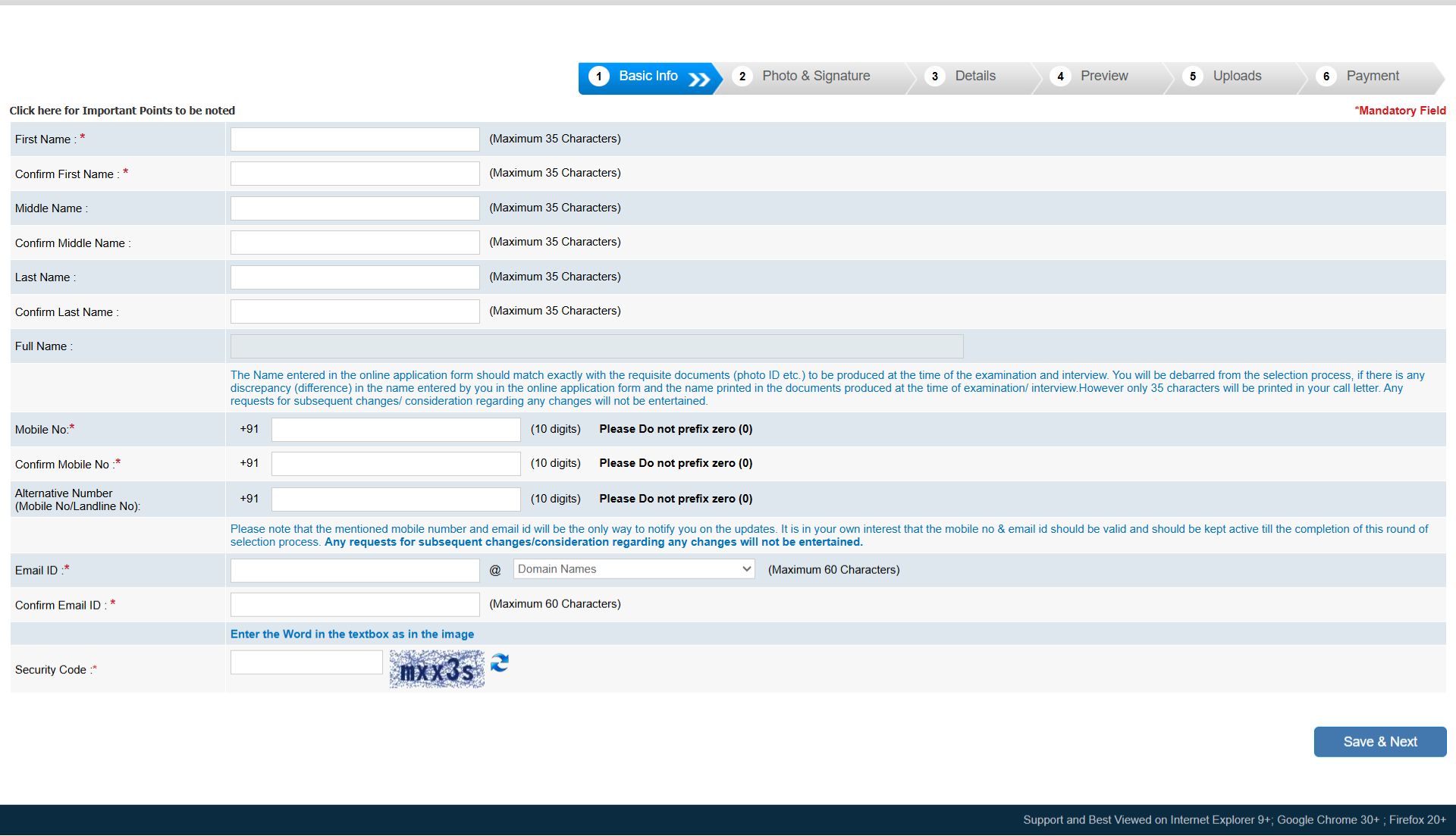Open Important Points to be noted link
The image size is (1456, 836).
tap(122, 111)
